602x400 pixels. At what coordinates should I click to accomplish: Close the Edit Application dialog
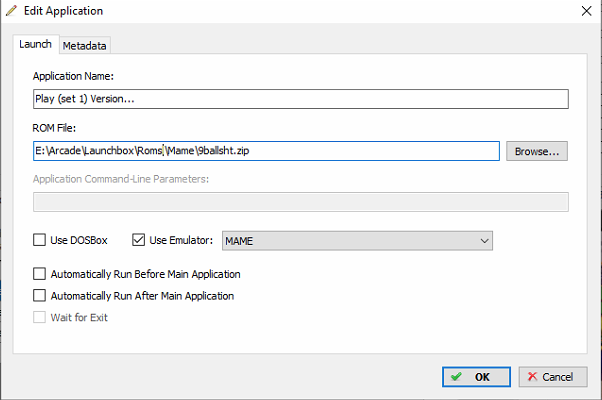point(586,11)
